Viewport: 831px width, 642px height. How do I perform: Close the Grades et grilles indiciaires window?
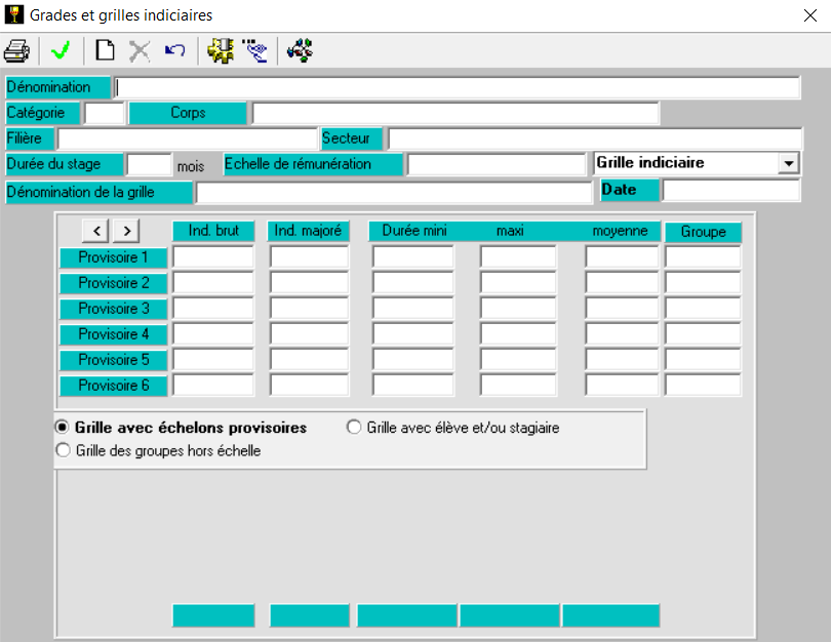point(809,15)
